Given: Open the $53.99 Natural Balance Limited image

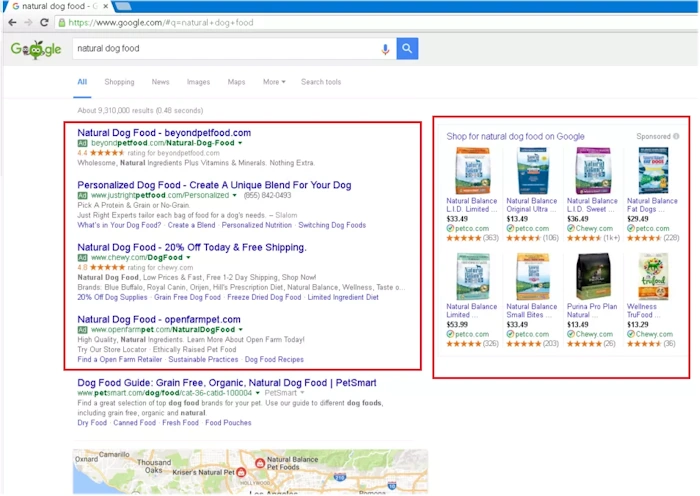Looking at the screenshot, I should (473, 276).
